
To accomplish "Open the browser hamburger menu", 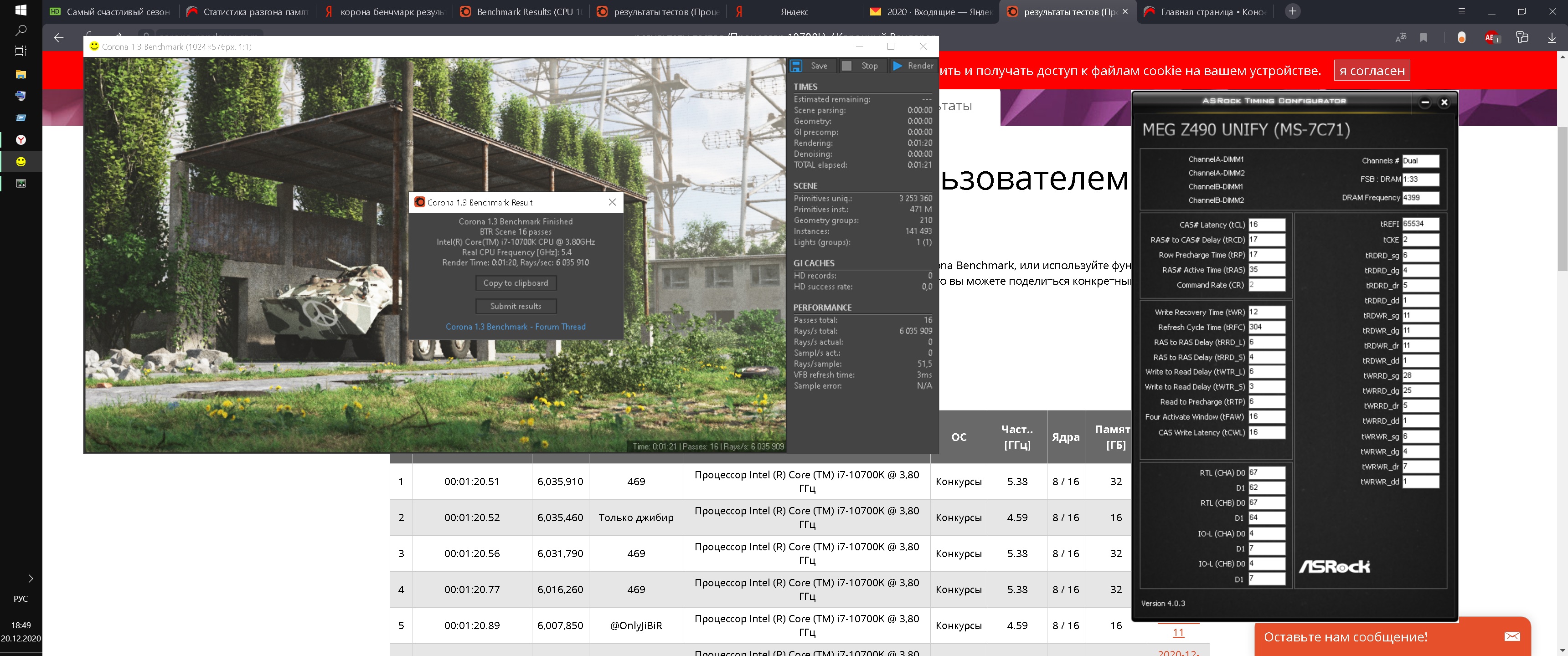I will (x=1461, y=11).
